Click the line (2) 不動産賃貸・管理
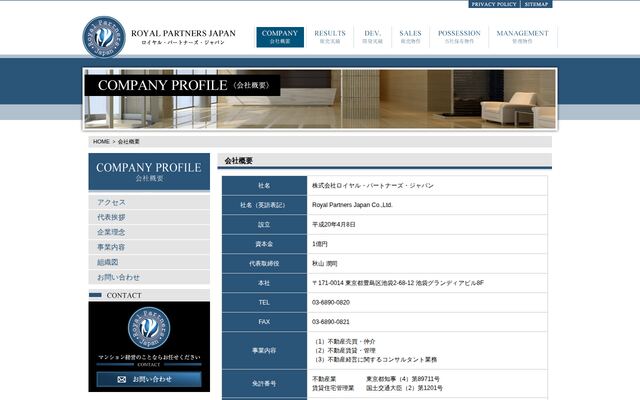The image size is (640, 400). tap(344, 351)
